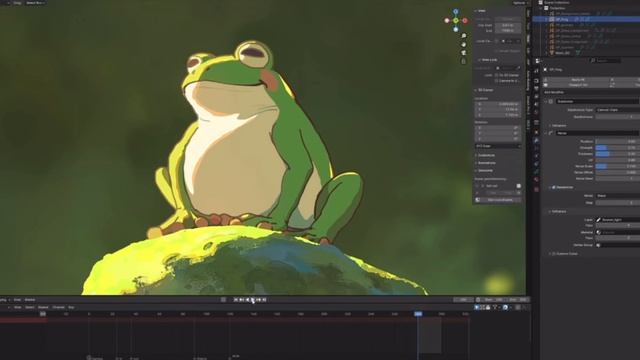Viewport: 640px width, 360px height.
Task: Click the timeline filter funnel icon
Action: click(495, 307)
